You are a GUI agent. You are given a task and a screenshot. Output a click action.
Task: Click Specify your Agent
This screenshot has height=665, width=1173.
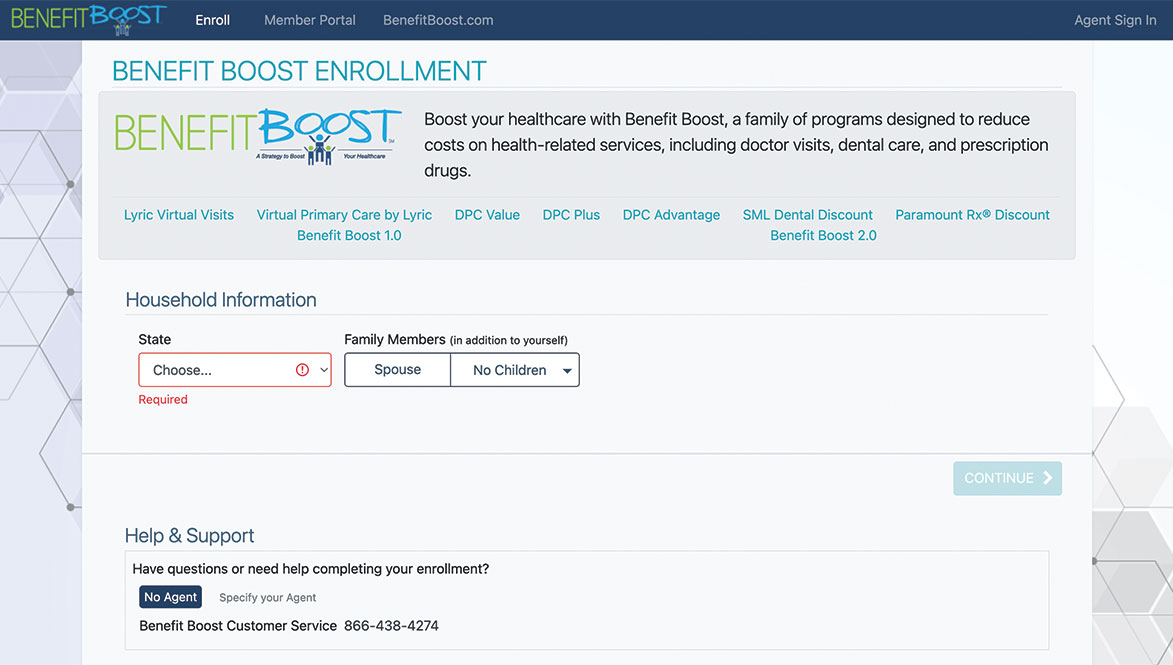[x=267, y=597]
